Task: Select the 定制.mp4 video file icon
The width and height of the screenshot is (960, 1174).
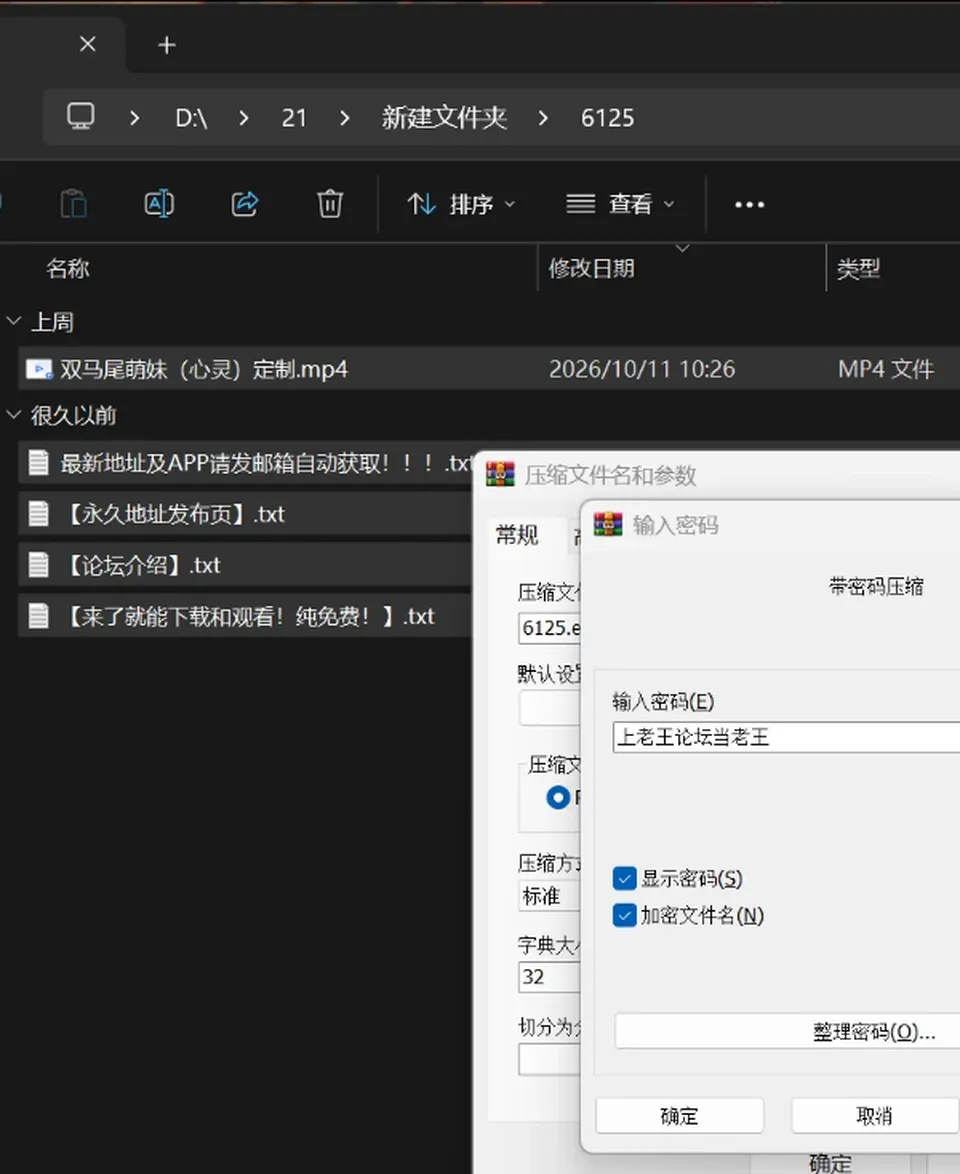Action: [x=39, y=369]
